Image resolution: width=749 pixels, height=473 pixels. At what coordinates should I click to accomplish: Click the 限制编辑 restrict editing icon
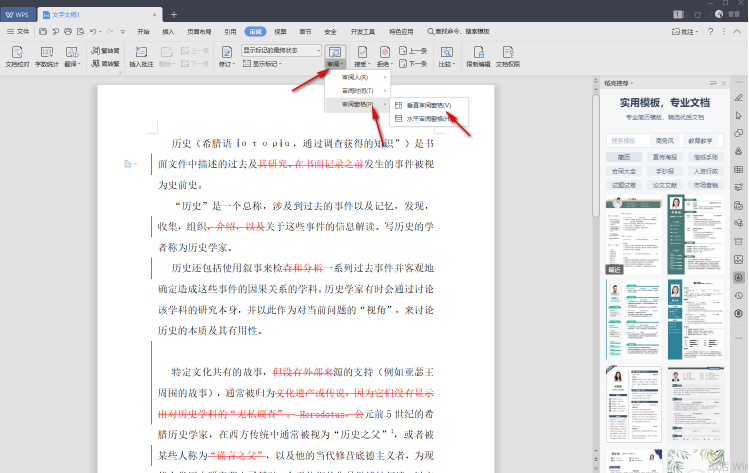478,53
